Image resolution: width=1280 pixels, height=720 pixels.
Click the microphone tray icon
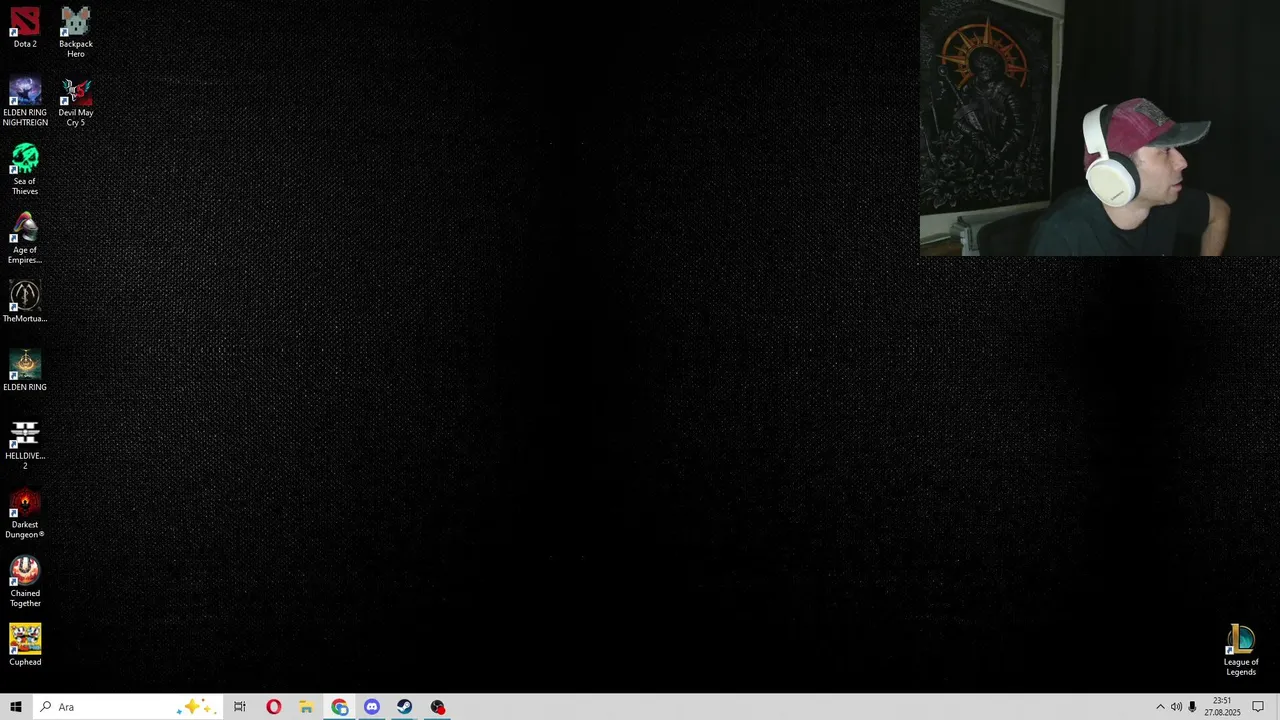coord(1192,707)
